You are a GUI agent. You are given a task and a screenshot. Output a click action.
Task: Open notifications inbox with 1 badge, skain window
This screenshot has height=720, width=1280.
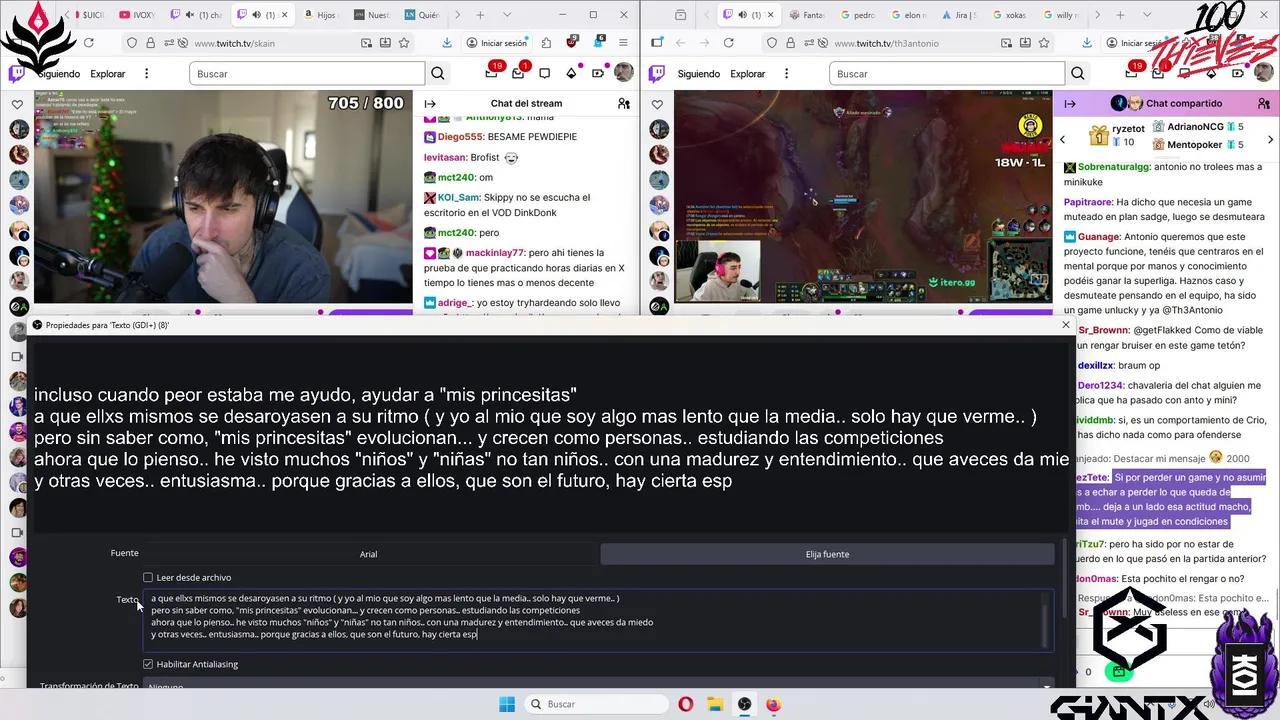(x=518, y=72)
